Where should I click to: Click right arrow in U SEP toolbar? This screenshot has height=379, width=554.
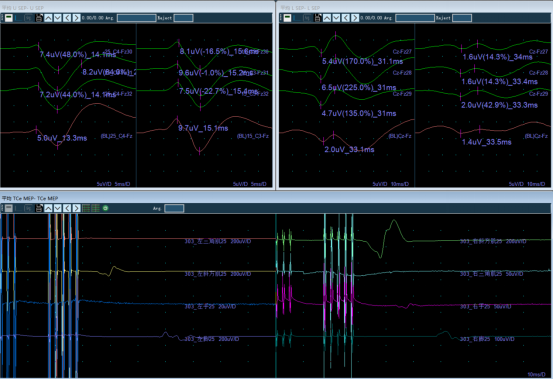(x=76, y=18)
